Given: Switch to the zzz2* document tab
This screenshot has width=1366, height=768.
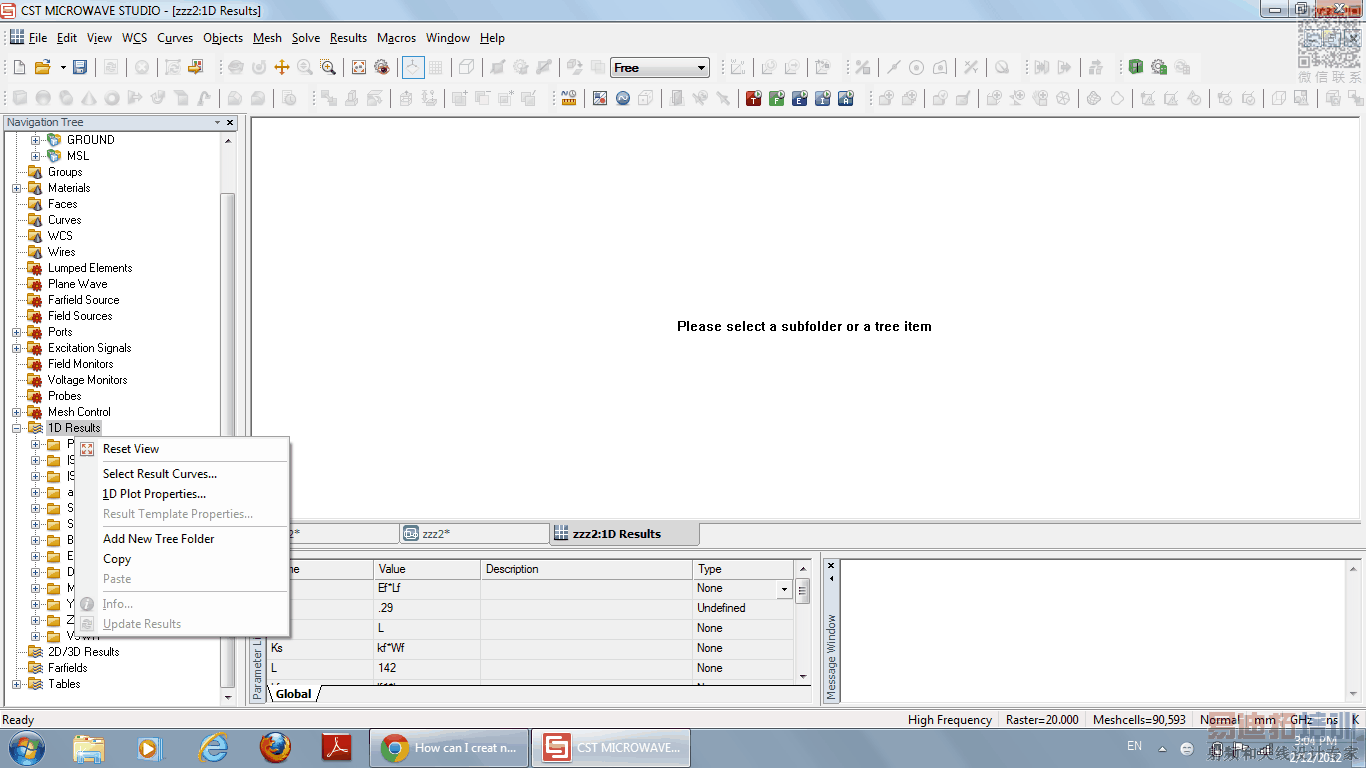Looking at the screenshot, I should 474,534.
